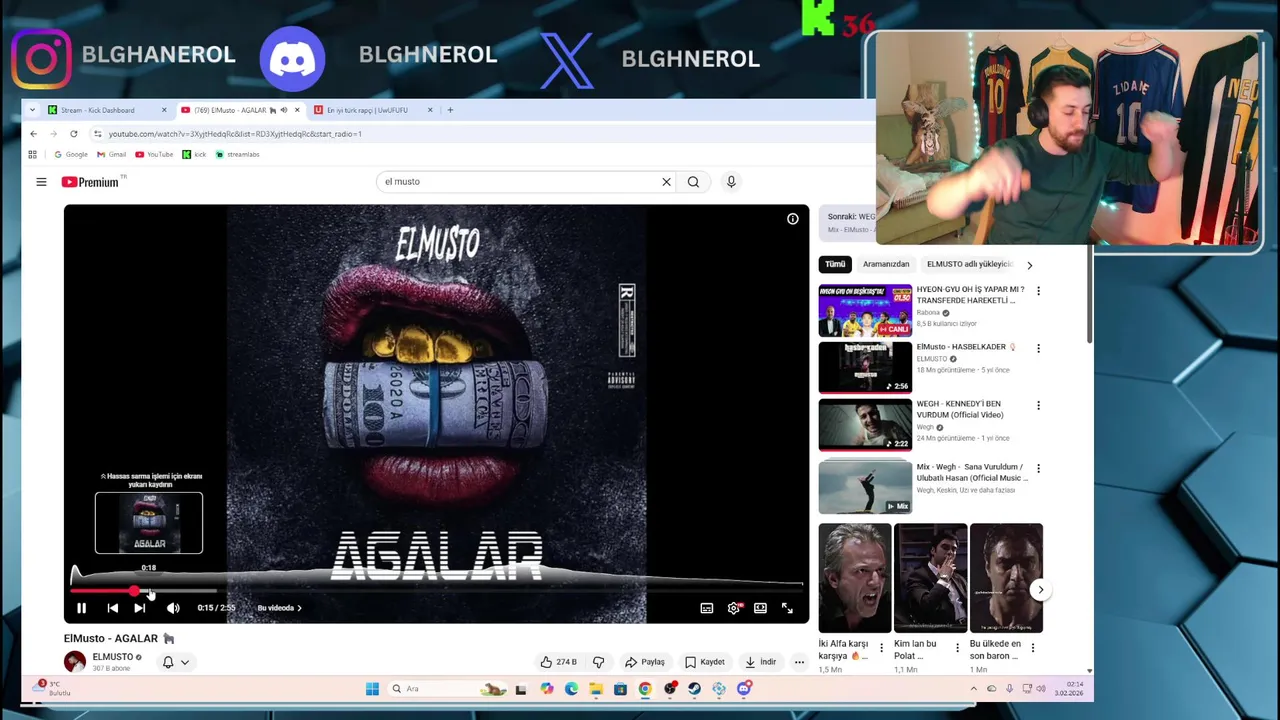The image size is (1280, 720).
Task: Like the AGALAR video
Action: pos(559,662)
